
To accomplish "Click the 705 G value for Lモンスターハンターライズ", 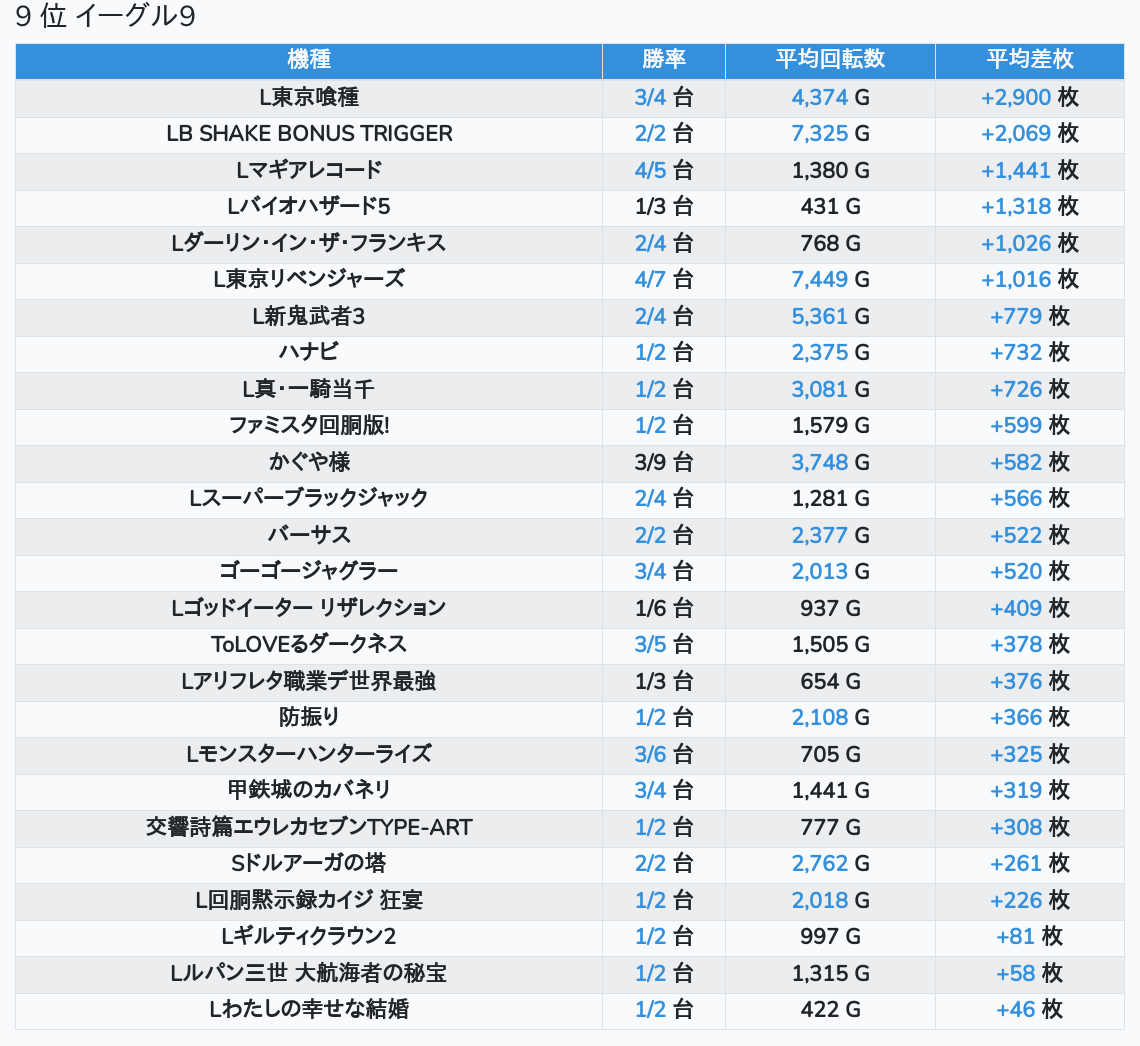I will tap(830, 754).
